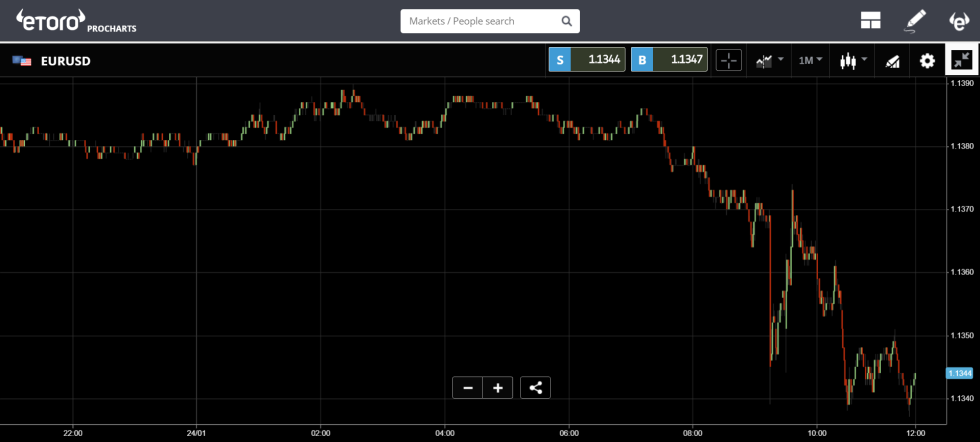
Task: Share the chart via share icon
Action: click(535, 388)
